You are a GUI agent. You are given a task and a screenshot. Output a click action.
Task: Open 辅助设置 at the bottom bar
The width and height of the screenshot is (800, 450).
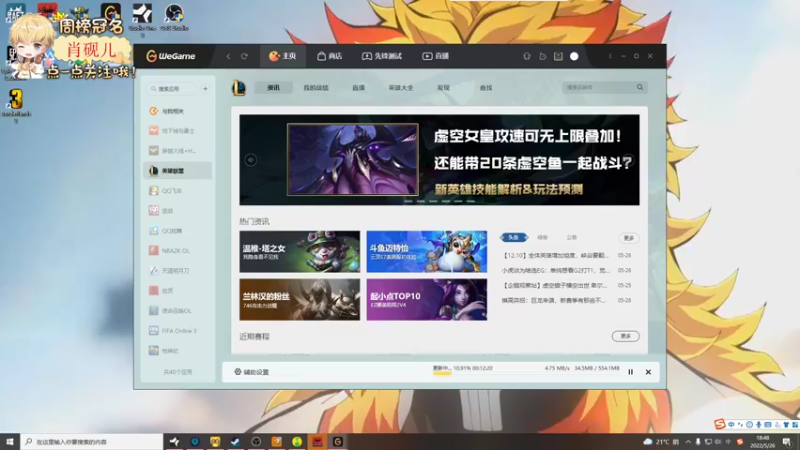click(x=252, y=372)
